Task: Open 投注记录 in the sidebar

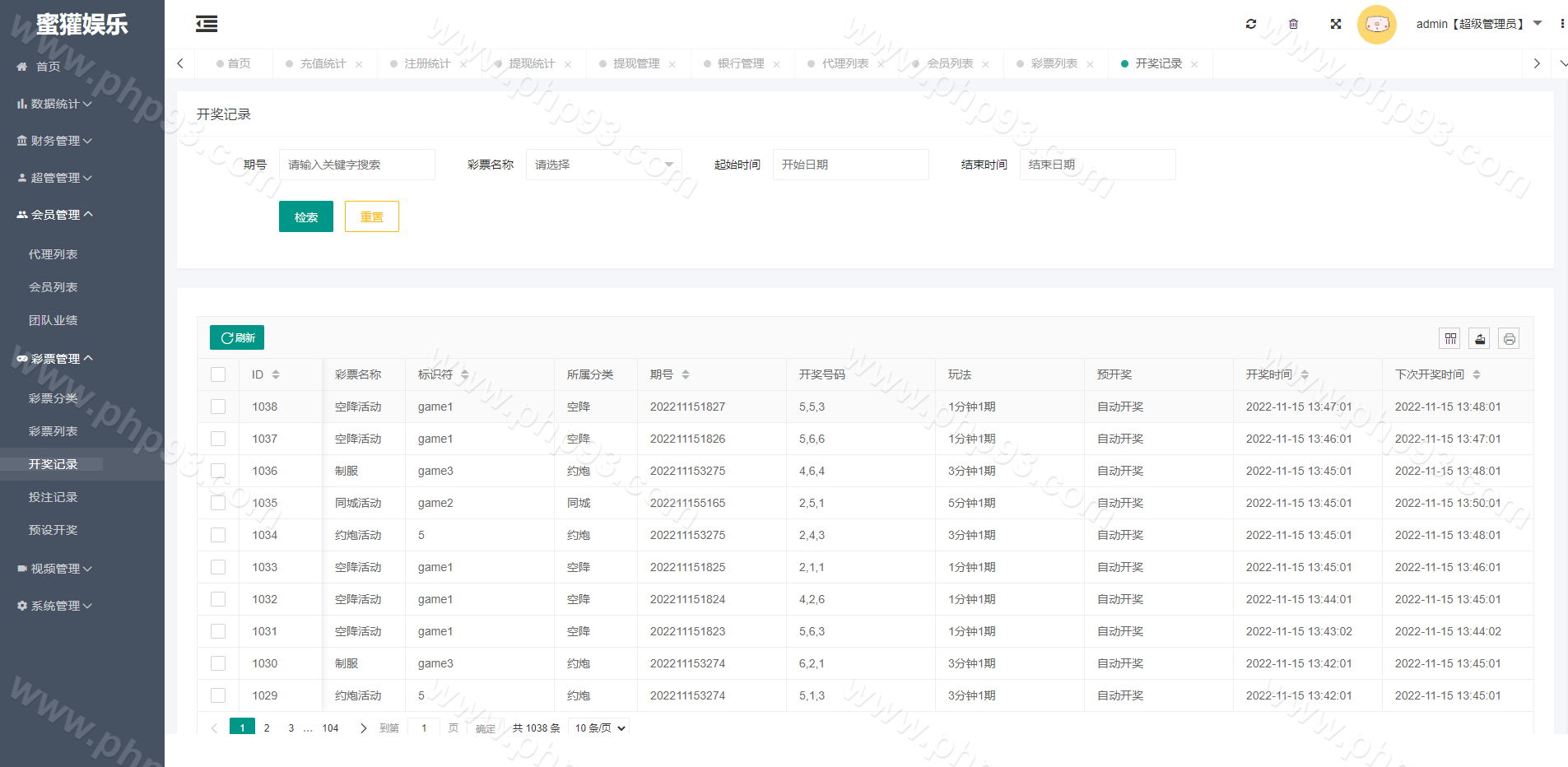Action: coord(53,497)
